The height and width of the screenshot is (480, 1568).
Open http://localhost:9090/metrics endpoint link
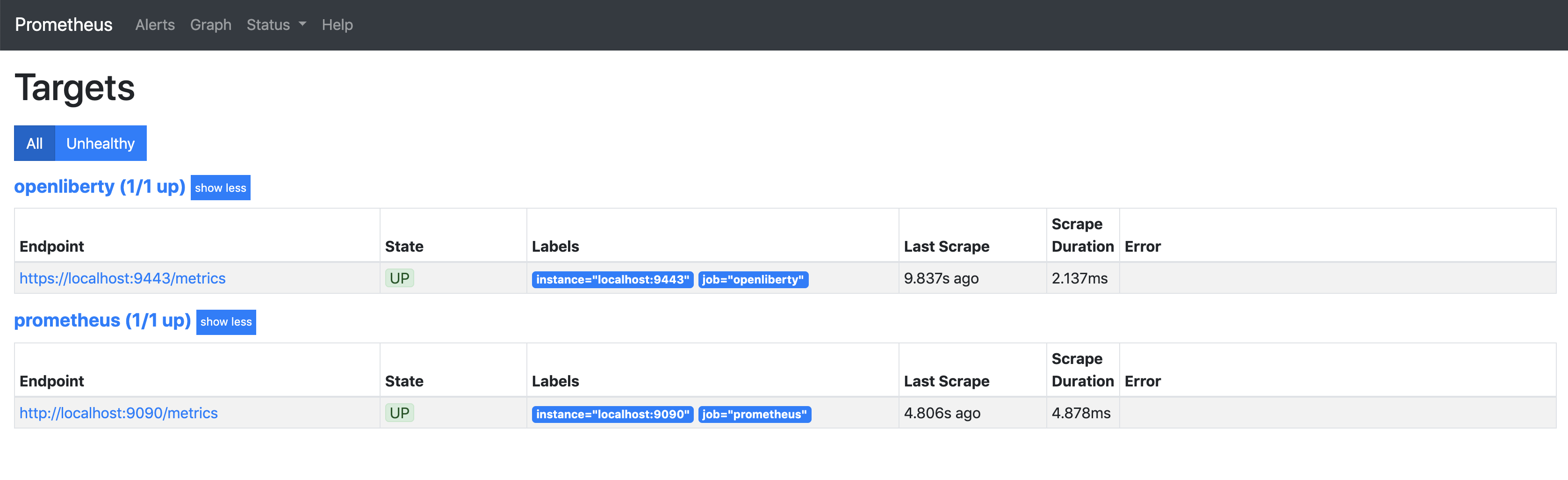119,413
